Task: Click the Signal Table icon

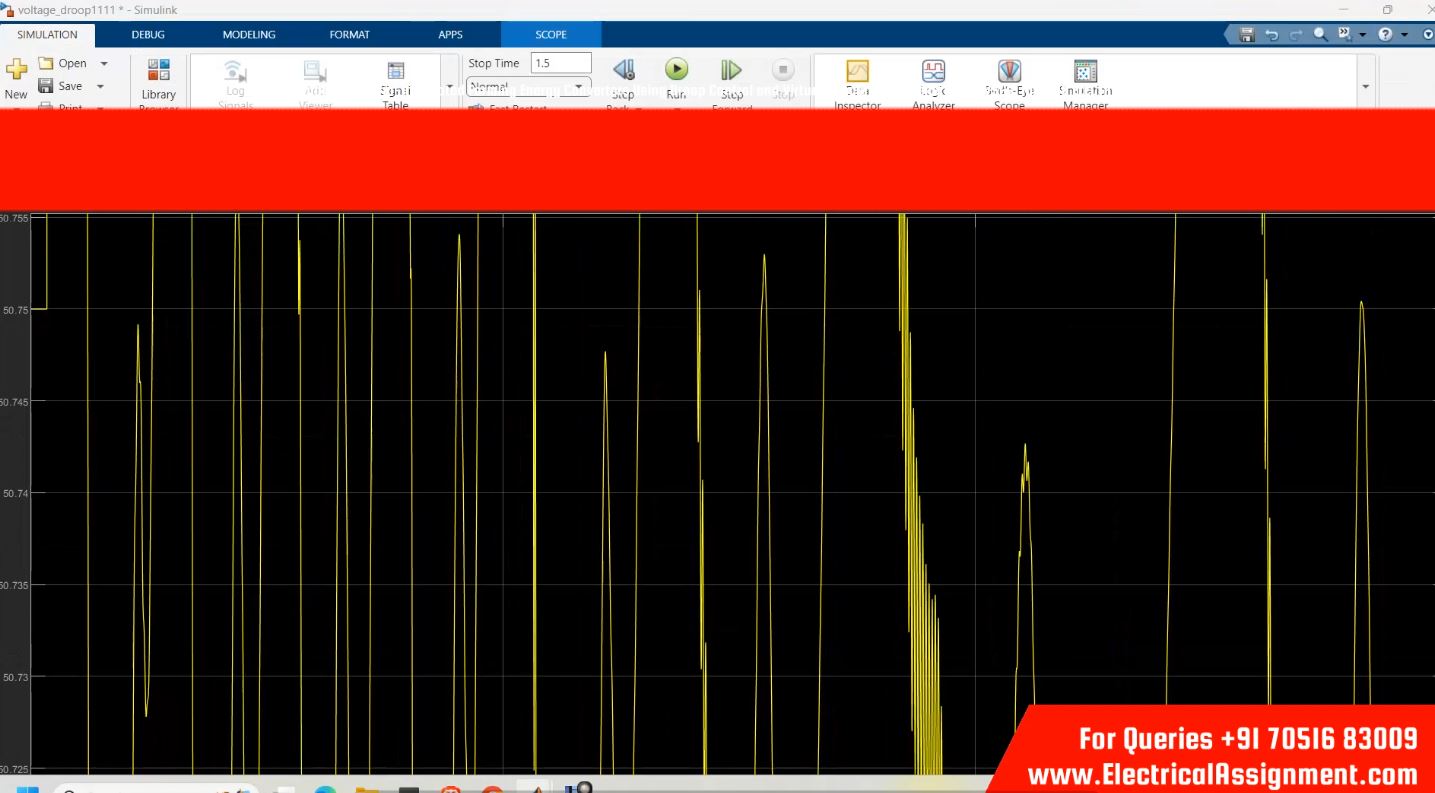Action: (395, 72)
